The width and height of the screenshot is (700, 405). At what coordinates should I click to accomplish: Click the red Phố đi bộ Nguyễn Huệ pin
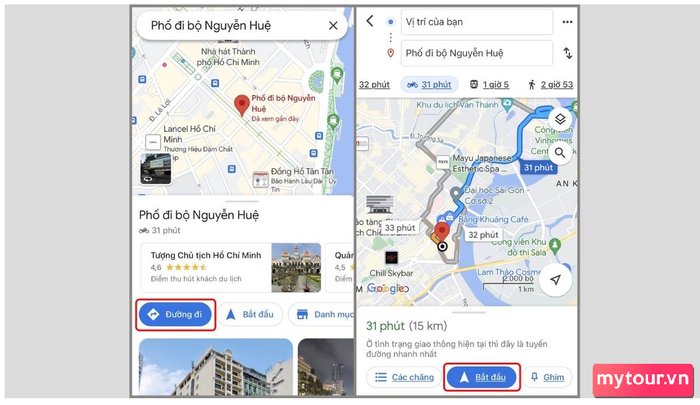pos(242,106)
